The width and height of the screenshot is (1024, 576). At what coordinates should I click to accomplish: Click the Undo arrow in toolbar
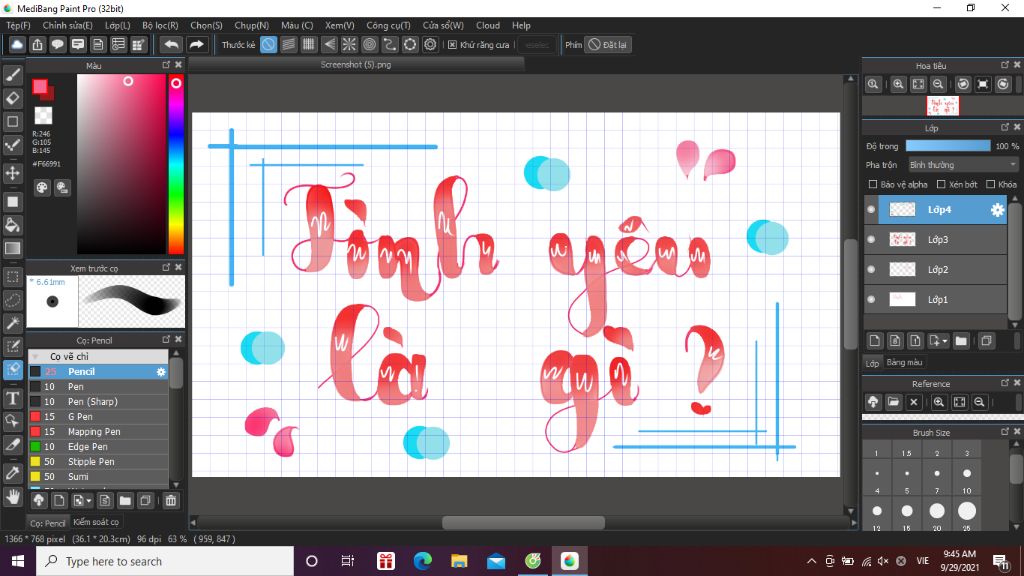pos(171,44)
